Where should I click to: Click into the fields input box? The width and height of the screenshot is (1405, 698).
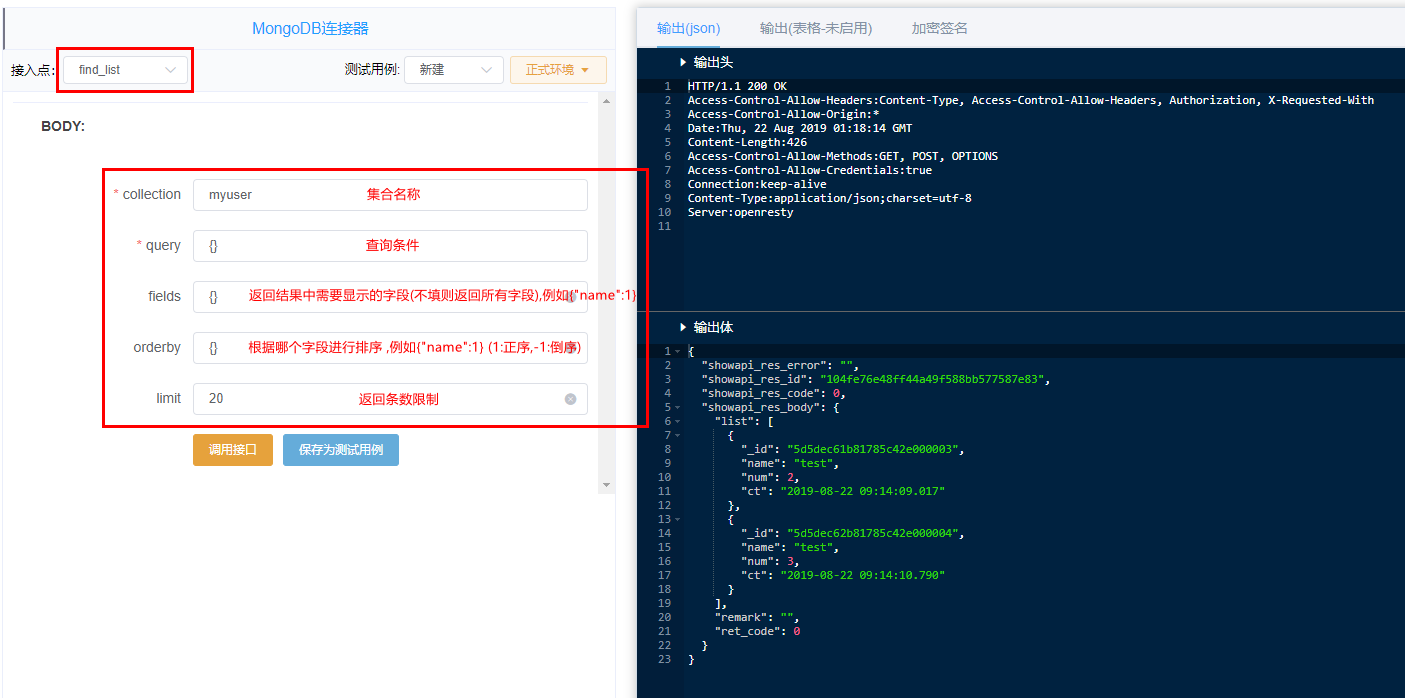[x=390, y=297]
